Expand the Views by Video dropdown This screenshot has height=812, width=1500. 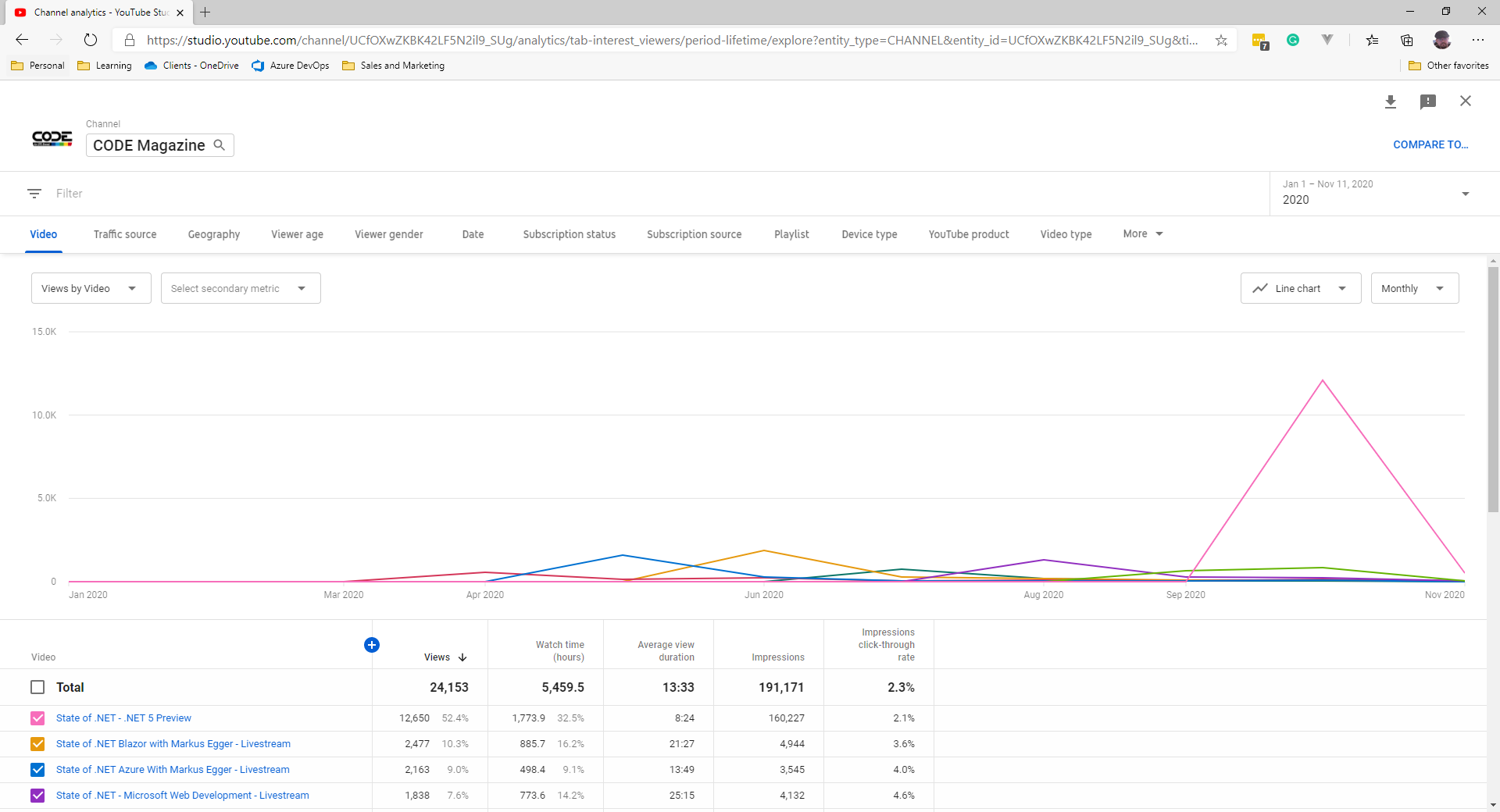(x=91, y=288)
